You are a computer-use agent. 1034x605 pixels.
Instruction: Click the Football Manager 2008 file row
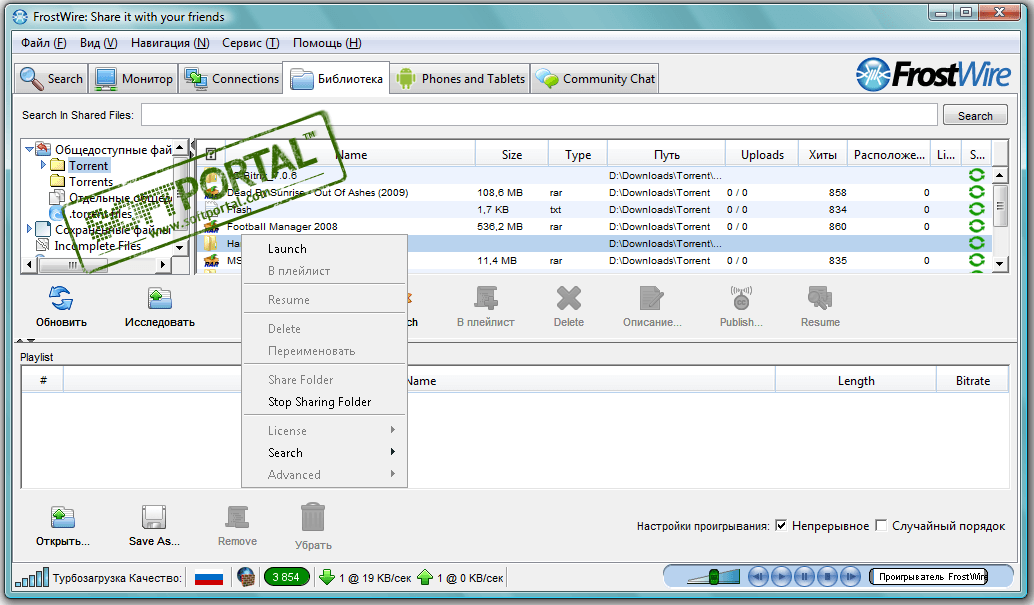pos(593,226)
